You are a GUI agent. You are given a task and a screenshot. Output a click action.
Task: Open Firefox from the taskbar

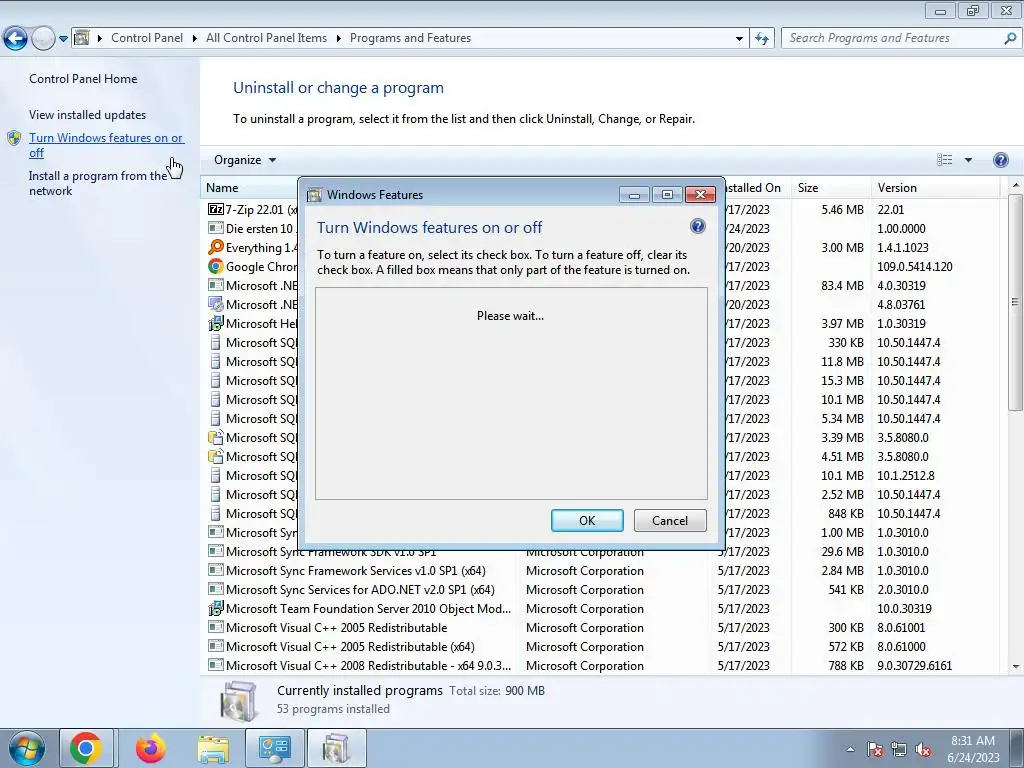pos(150,748)
